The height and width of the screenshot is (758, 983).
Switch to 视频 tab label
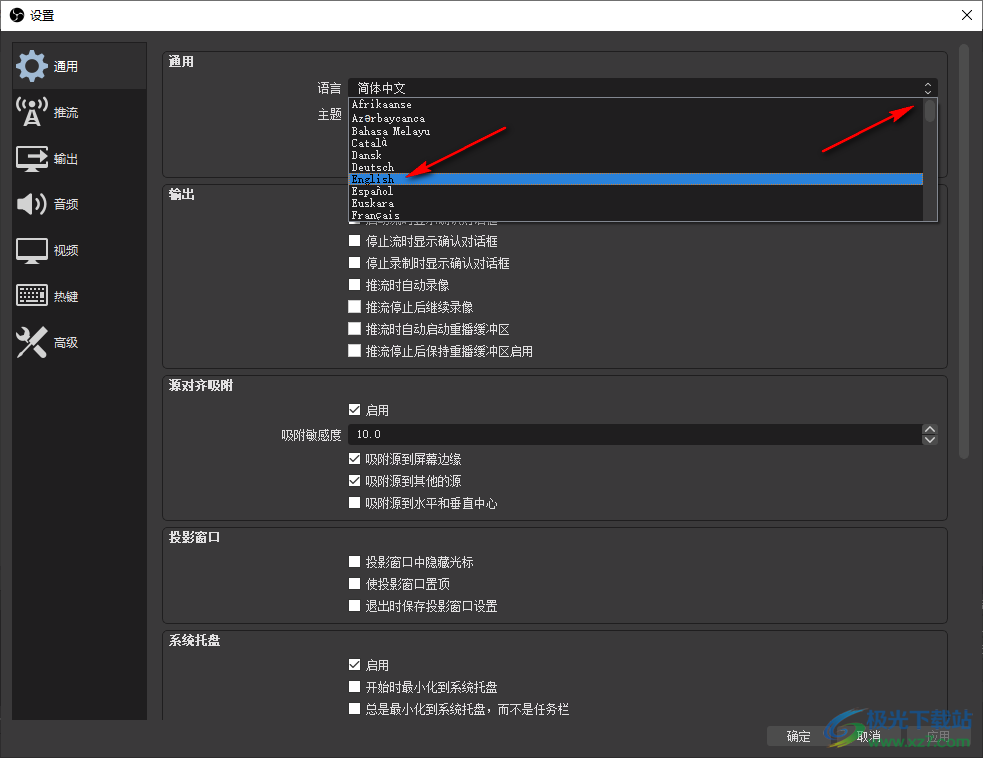coord(66,251)
